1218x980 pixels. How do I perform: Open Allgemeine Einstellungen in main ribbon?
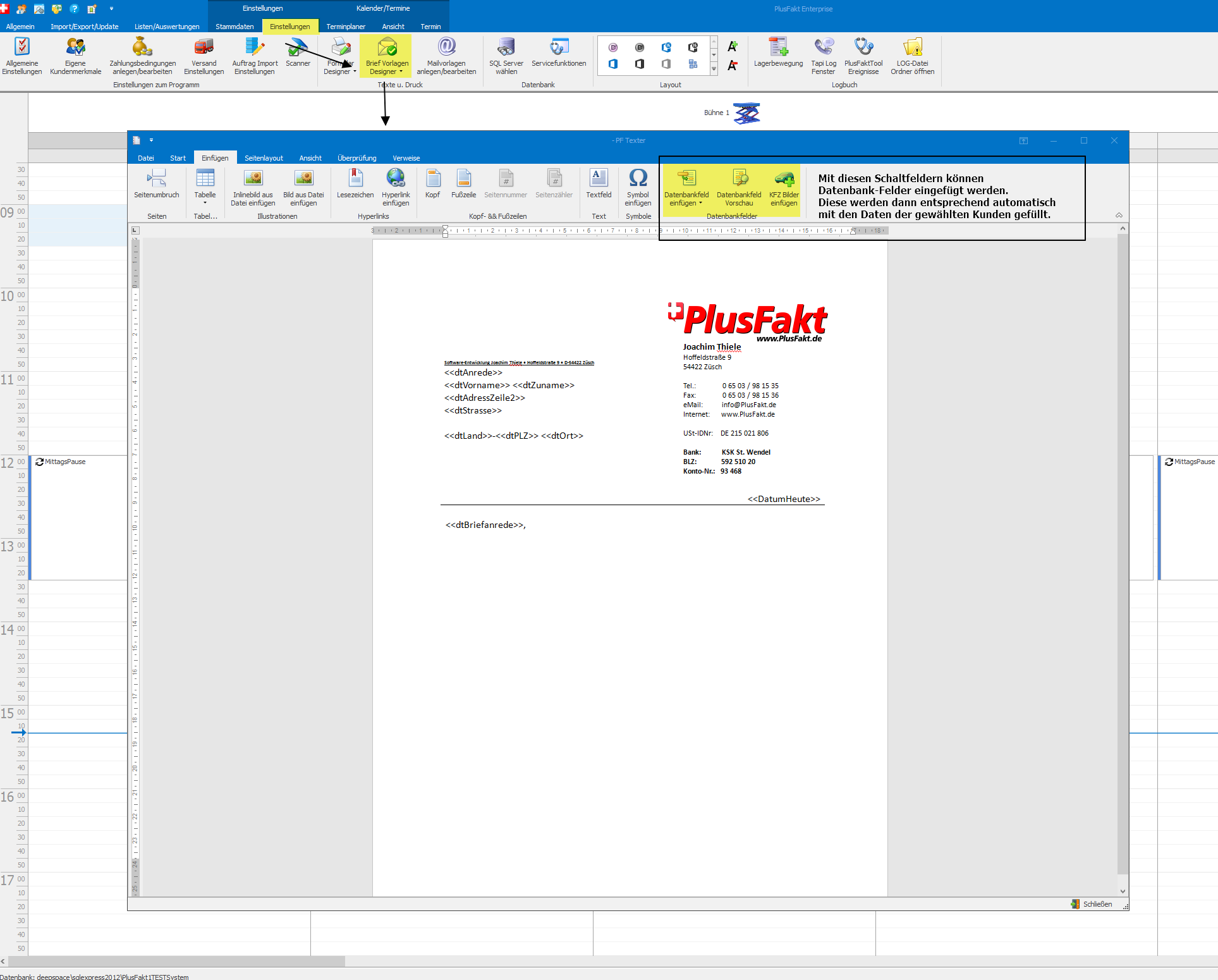point(22,56)
